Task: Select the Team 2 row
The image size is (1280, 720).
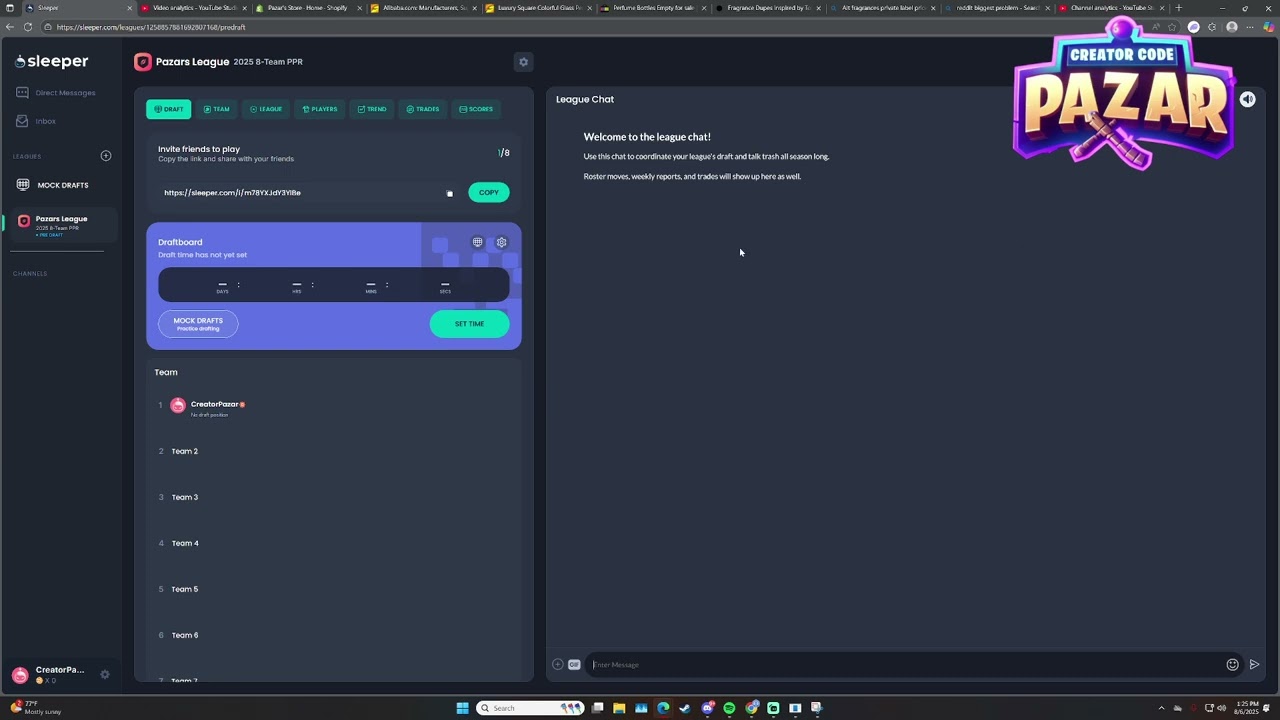Action: click(x=333, y=451)
